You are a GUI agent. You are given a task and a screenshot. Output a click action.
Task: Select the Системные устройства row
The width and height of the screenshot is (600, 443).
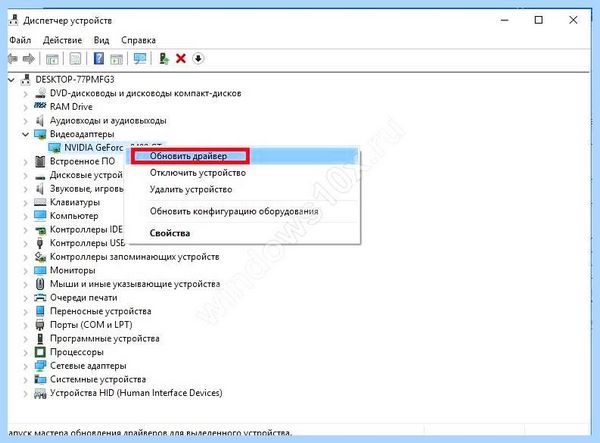[x=98, y=379]
